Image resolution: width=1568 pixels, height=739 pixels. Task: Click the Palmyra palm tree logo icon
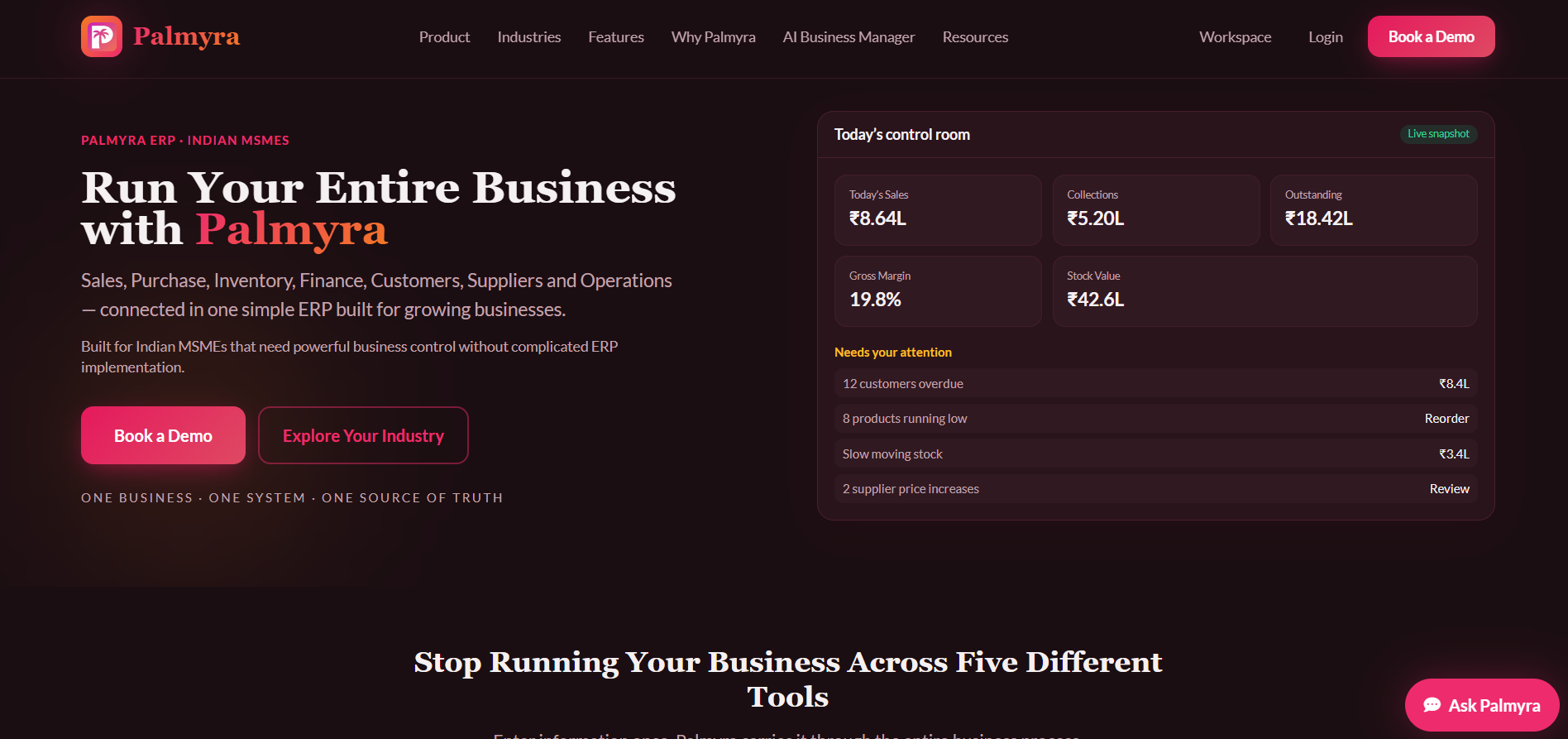[102, 36]
